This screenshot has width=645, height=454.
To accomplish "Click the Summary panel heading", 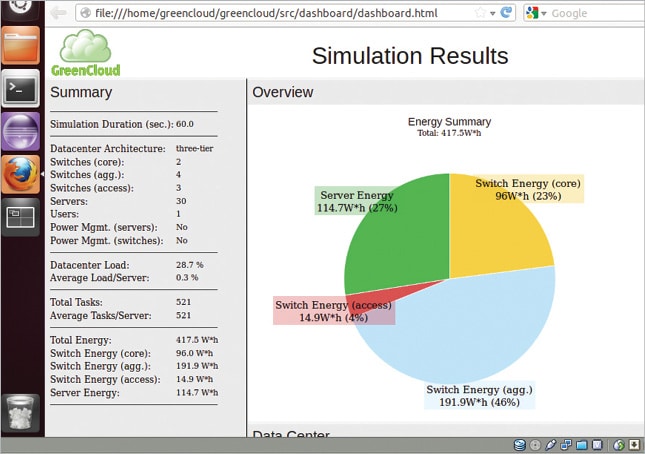I will point(81,93).
